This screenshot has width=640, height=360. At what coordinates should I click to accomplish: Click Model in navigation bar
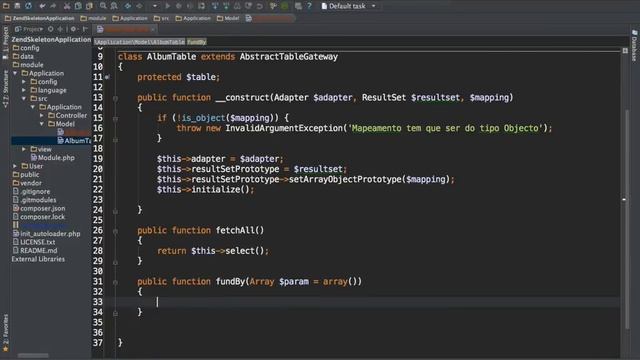click(228, 18)
